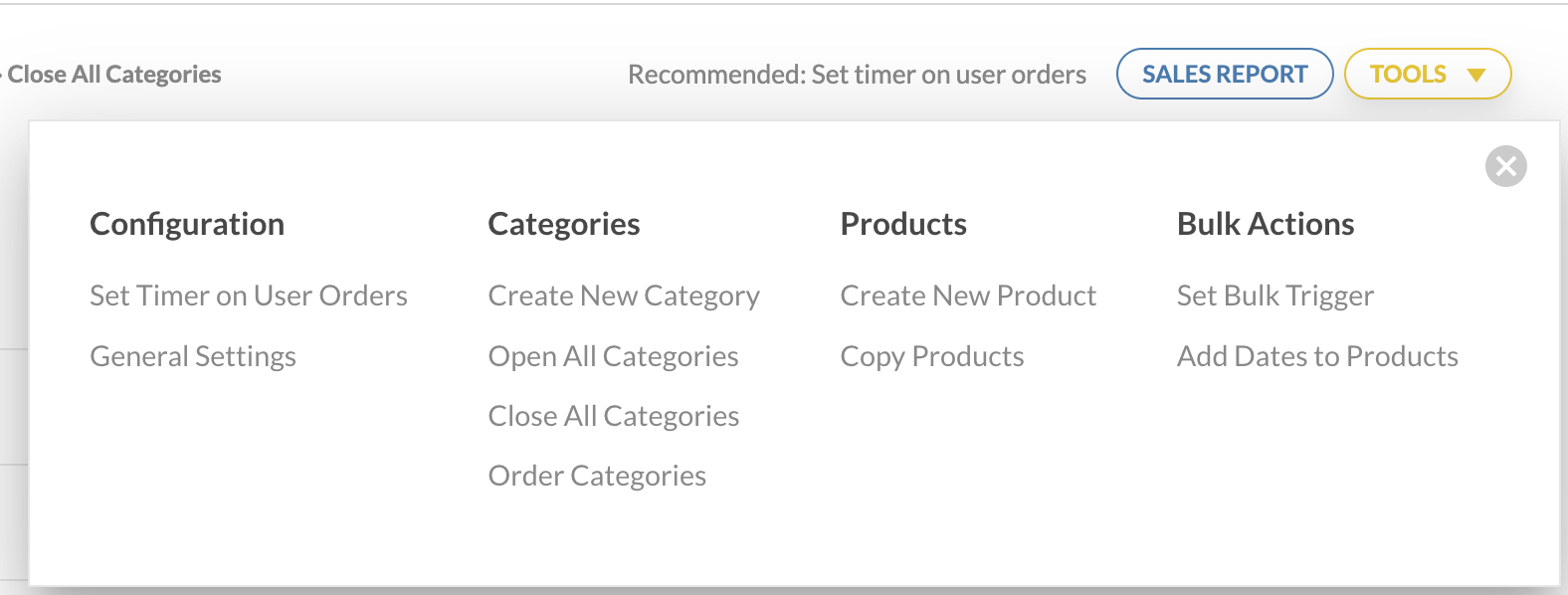Viewport: 1568px width, 595px height.
Task: Click the Products column heading
Action: tap(903, 224)
